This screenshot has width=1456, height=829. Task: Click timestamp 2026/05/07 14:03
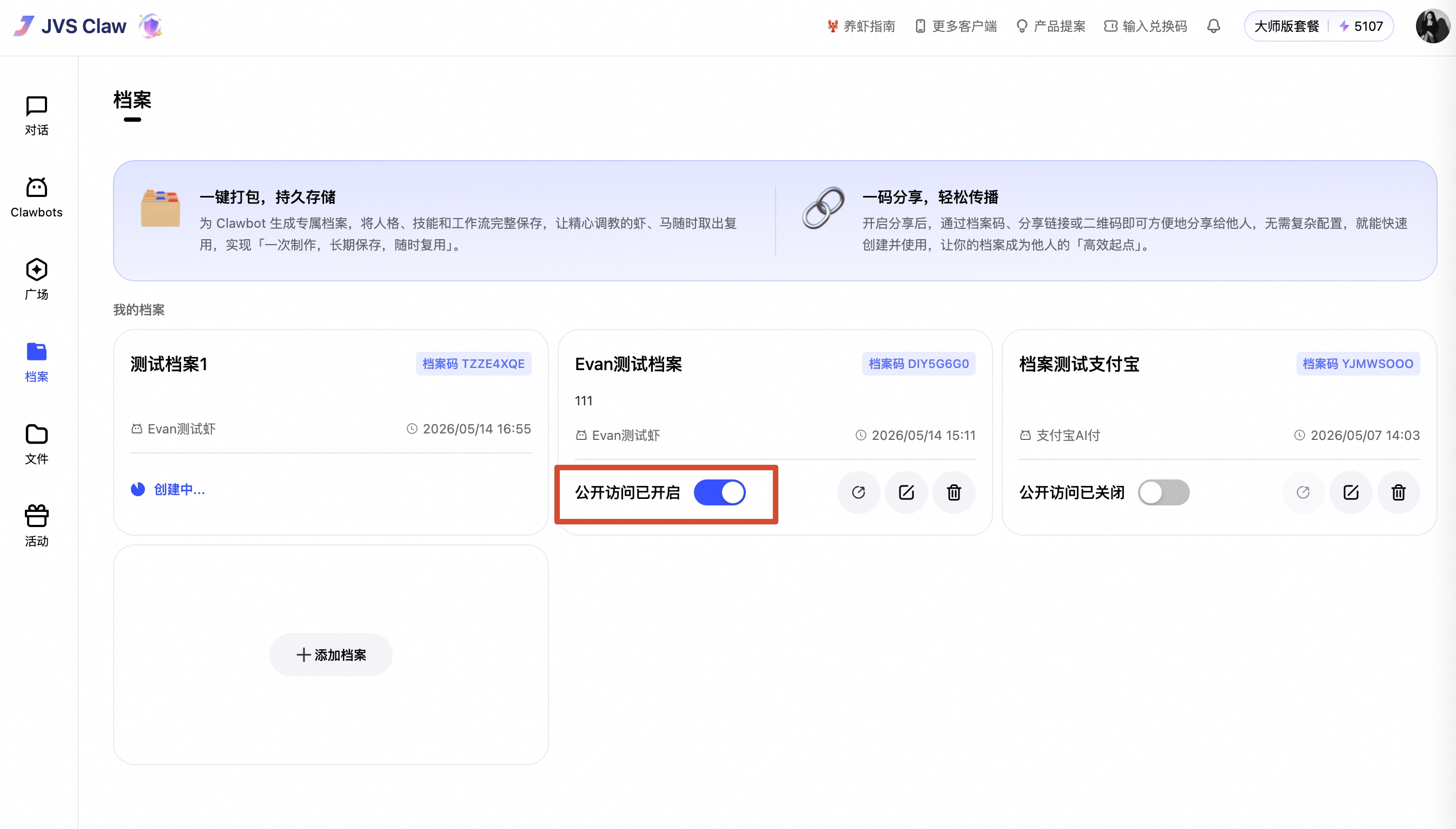pos(1365,436)
